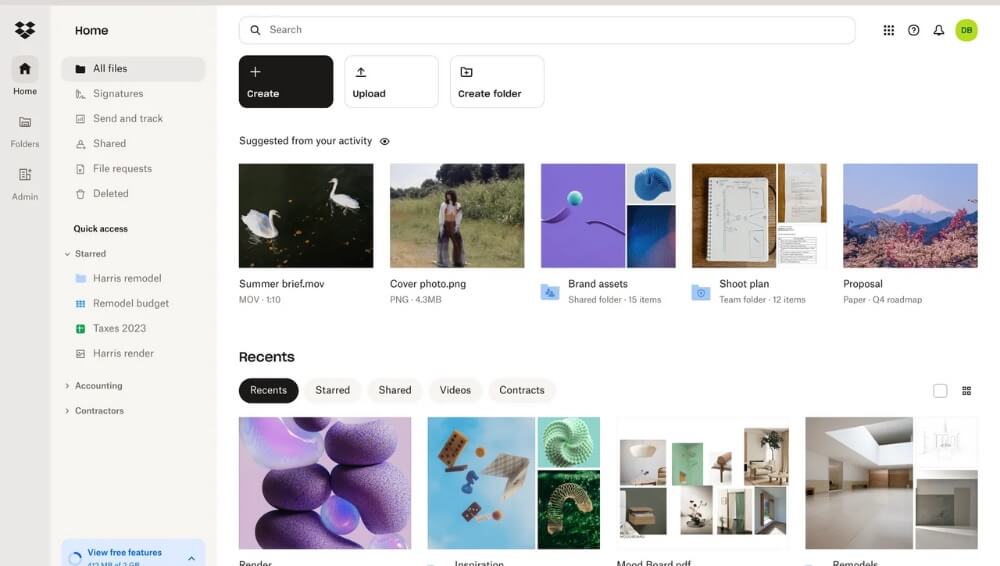Screen dimensions: 1000x566
Task: Open the Shoot plan folder thumbnail
Action: tap(759, 216)
